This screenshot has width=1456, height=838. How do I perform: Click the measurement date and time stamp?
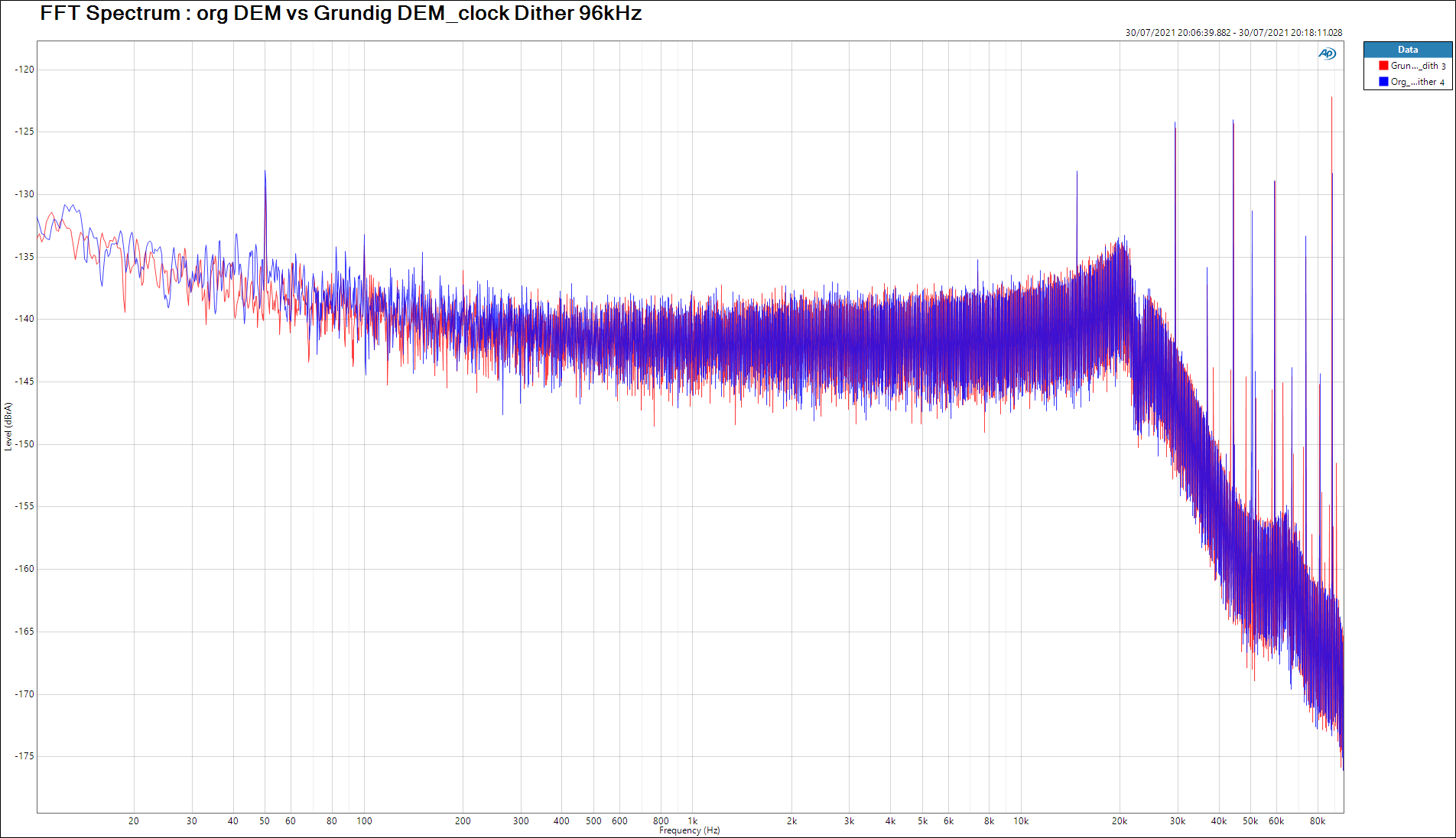click(1233, 33)
